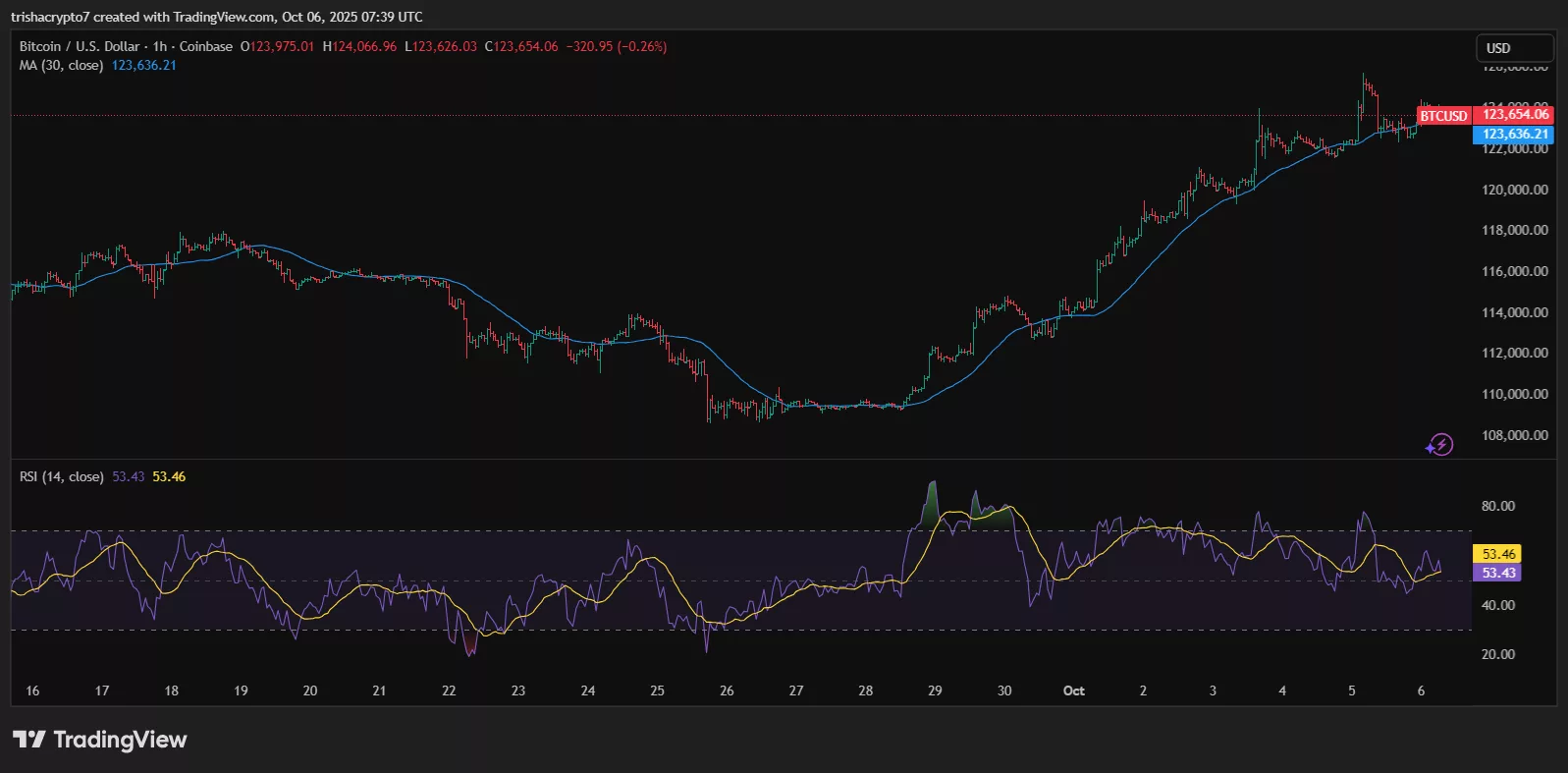Click the TradingView wordmark text
Viewport: 1568px width, 773px height.
120,740
